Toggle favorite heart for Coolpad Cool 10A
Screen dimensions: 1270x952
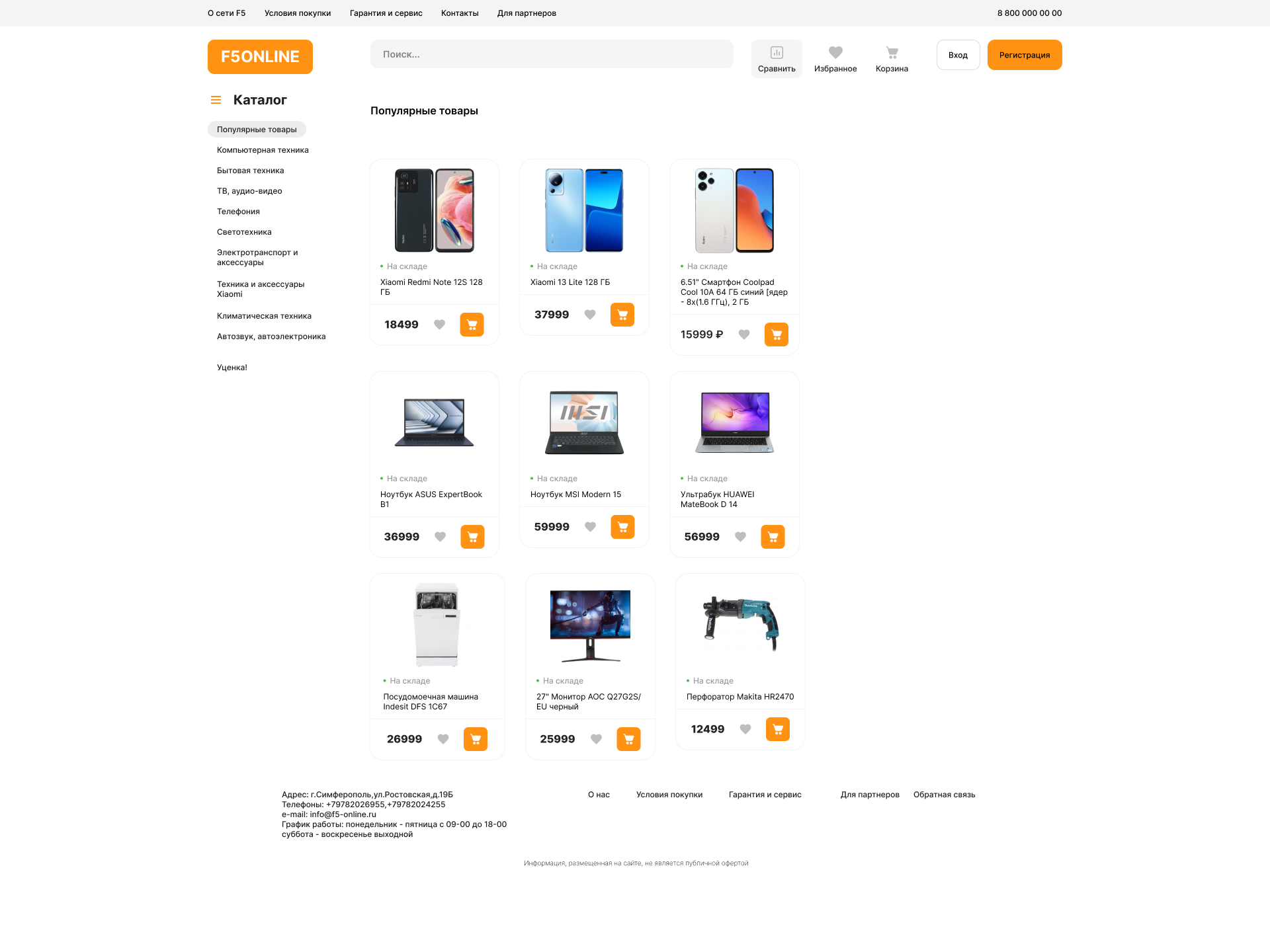click(744, 335)
